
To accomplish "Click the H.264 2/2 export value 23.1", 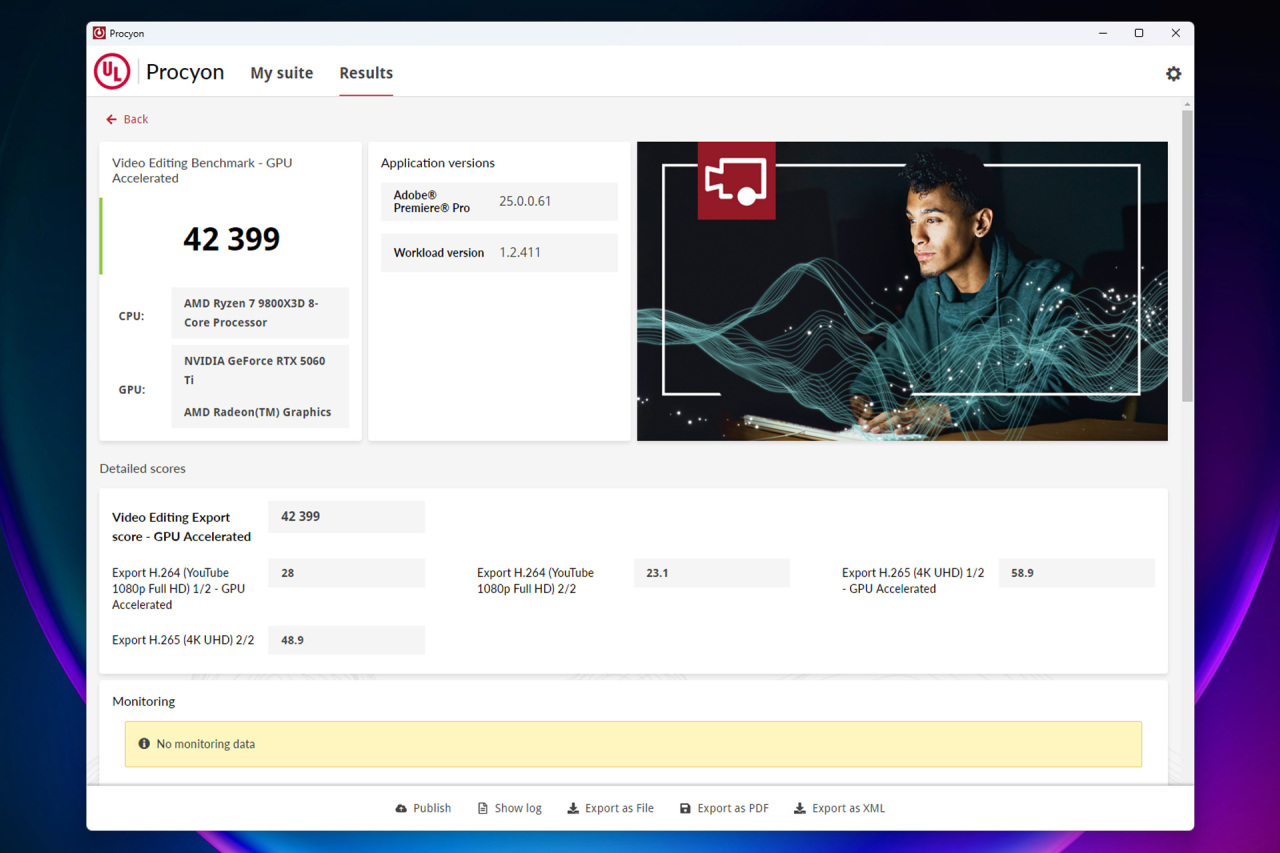I will coord(712,573).
